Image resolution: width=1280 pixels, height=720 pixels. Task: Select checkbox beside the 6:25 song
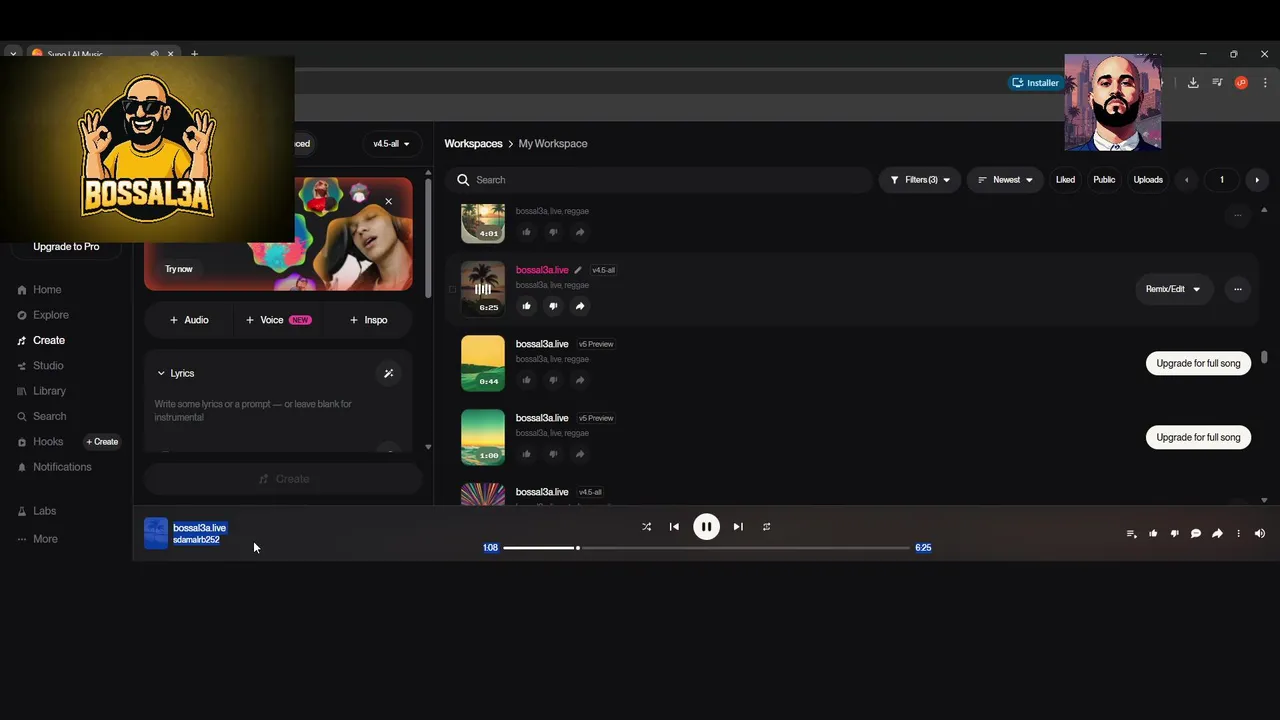[x=452, y=290]
